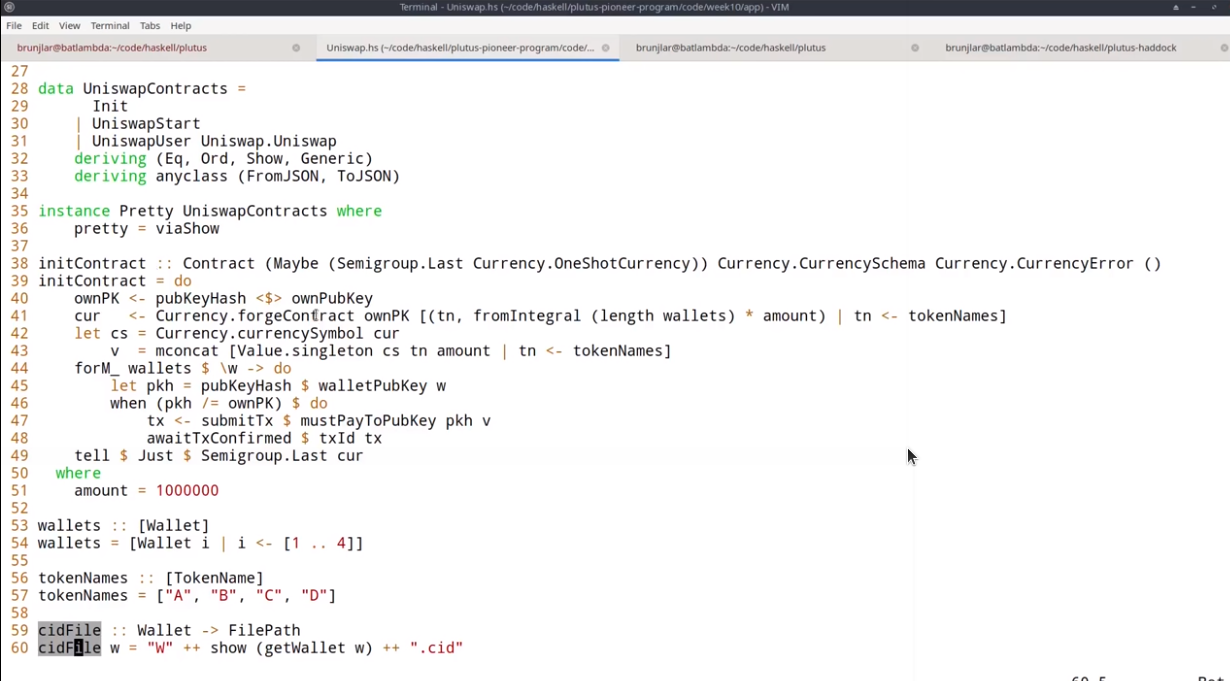Viewport: 1230px width, 681px height.
Task: Switch to the plutus-haddock terminal tab
Action: [x=1060, y=48]
